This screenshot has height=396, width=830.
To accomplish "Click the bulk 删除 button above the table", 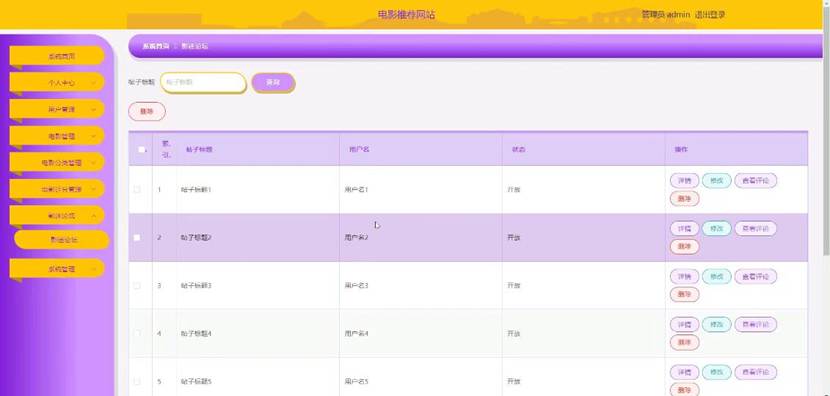I will pyautogui.click(x=147, y=111).
